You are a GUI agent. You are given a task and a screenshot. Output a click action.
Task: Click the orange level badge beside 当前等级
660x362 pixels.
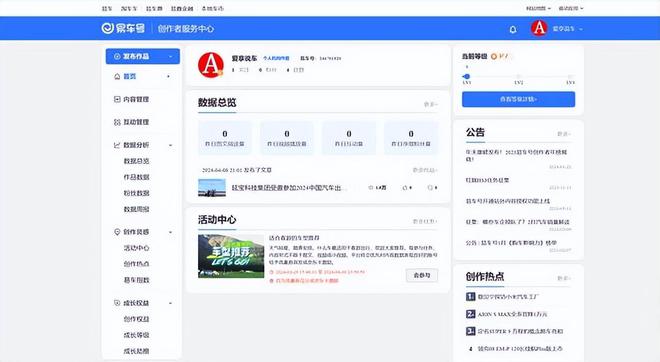click(x=494, y=56)
